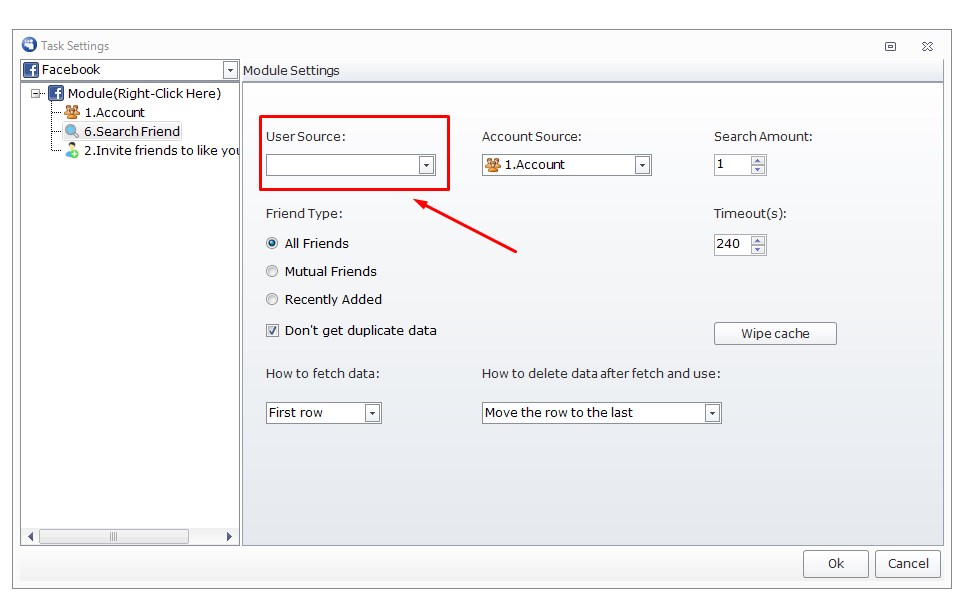Expand the How to fetch data dropdown
The width and height of the screenshot is (970, 606).
[x=372, y=413]
